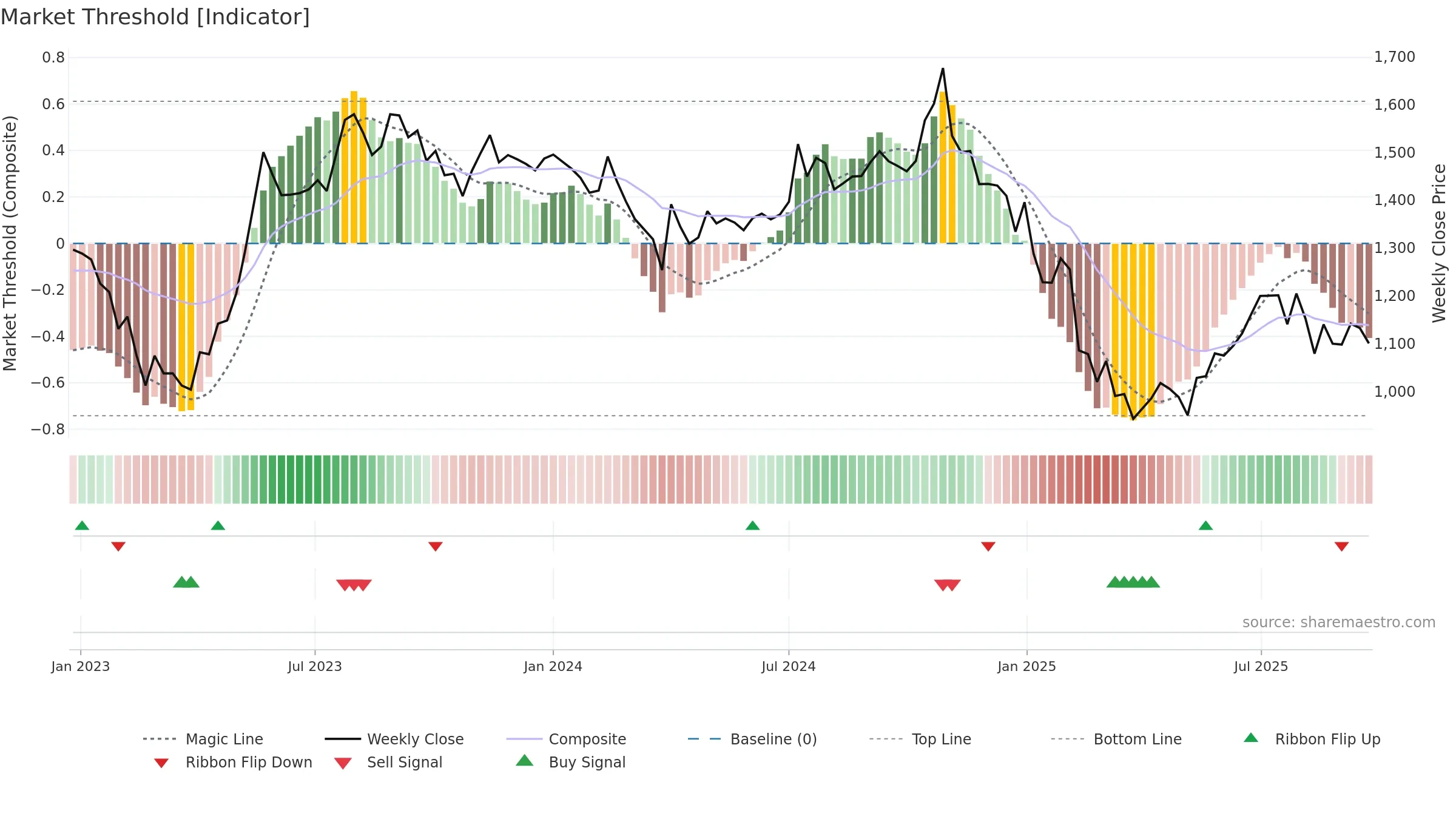Click the Jan 2024 x-axis label
The height and width of the screenshot is (819, 1456).
553,667
